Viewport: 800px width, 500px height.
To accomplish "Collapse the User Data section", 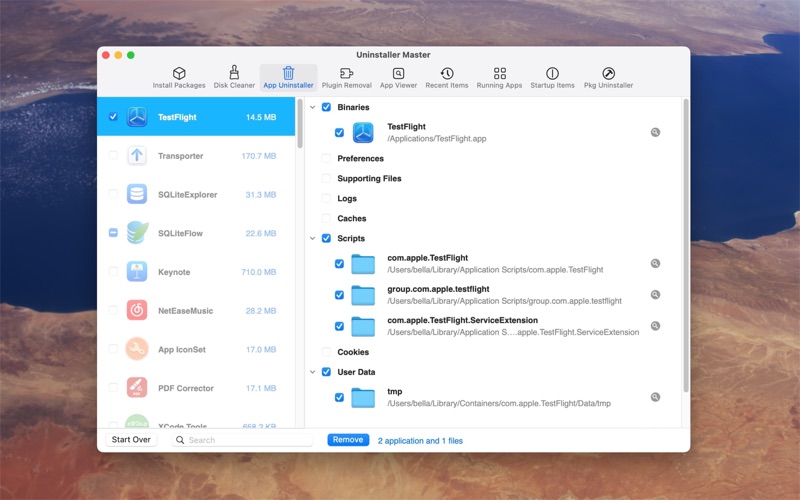I will click(x=313, y=372).
